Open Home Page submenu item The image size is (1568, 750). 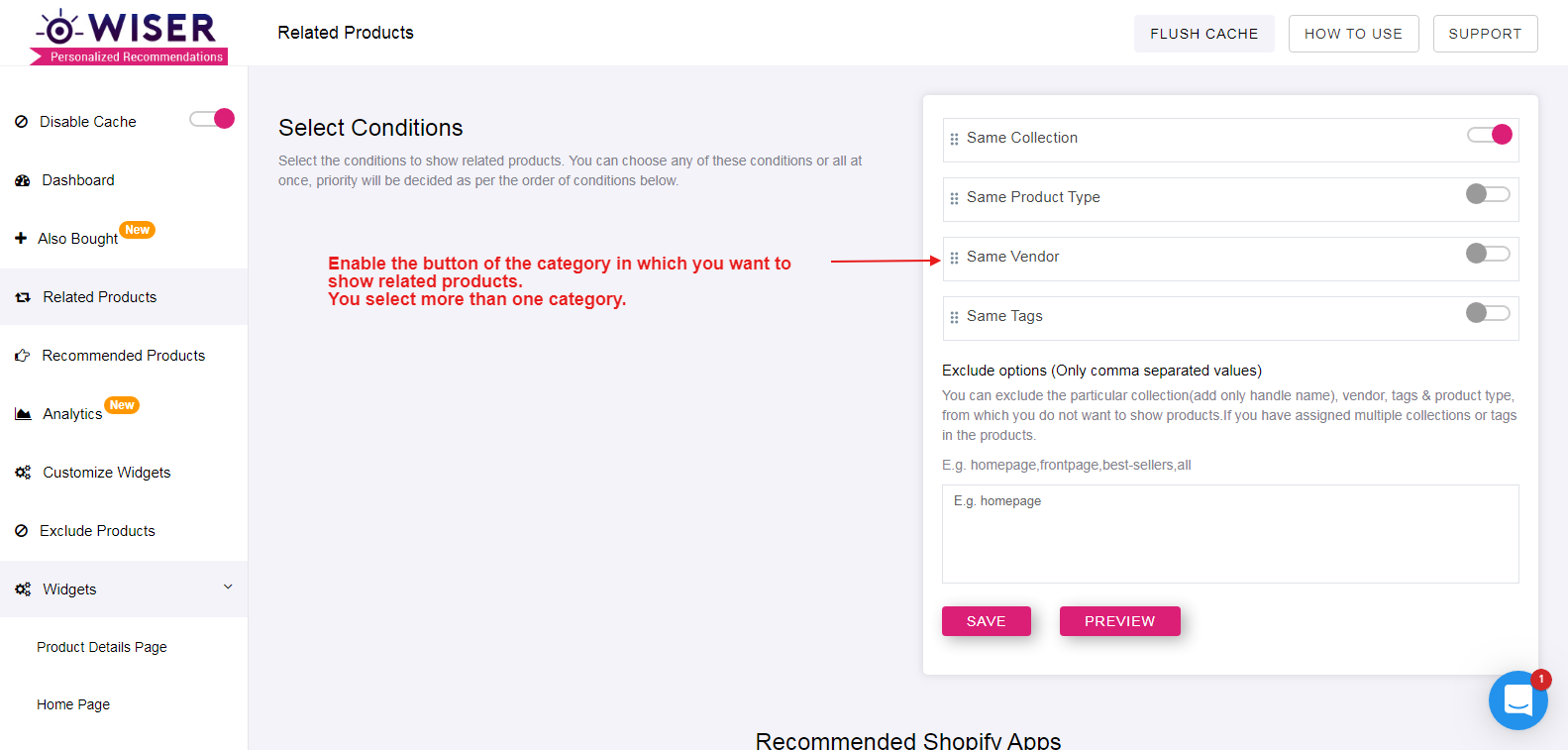[x=73, y=704]
